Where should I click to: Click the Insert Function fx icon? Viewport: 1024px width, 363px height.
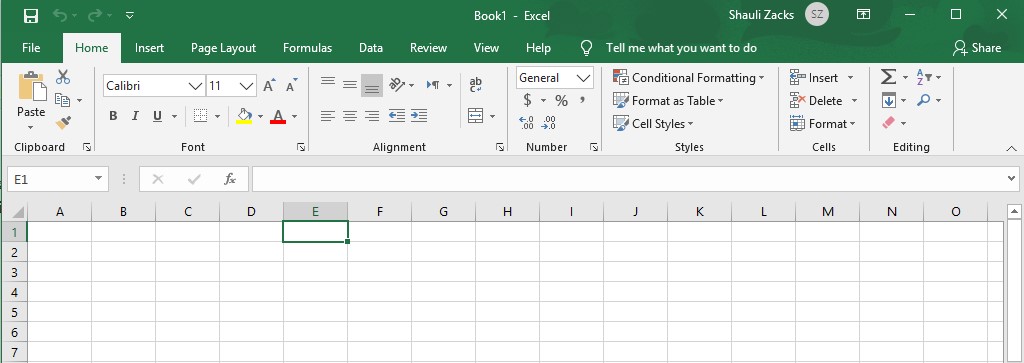230,179
